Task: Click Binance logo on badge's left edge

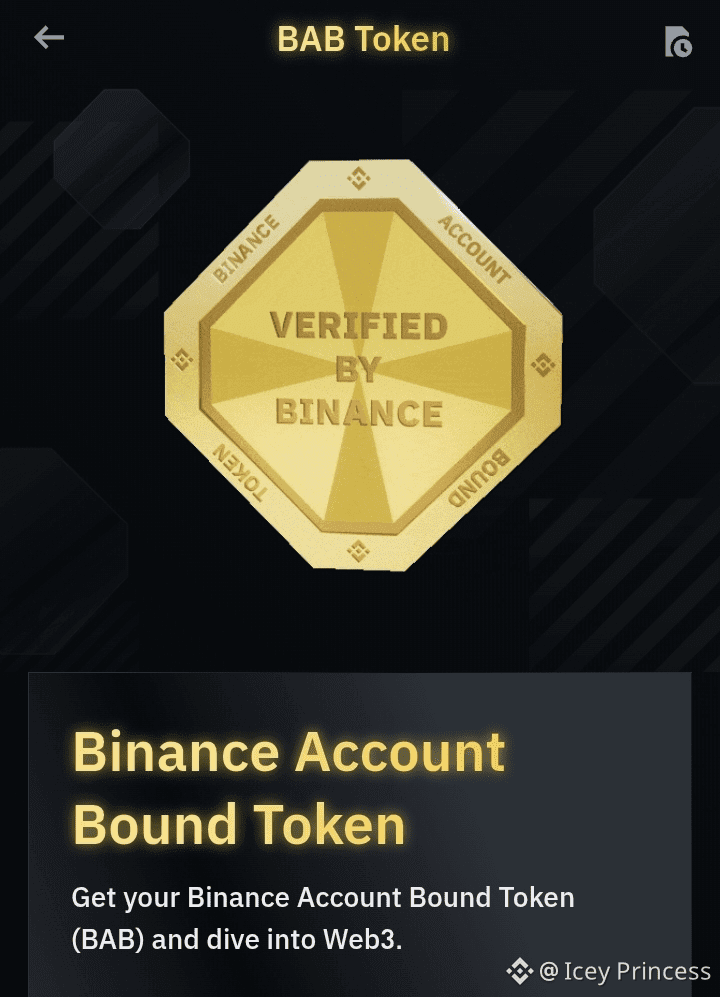Action: (183, 359)
